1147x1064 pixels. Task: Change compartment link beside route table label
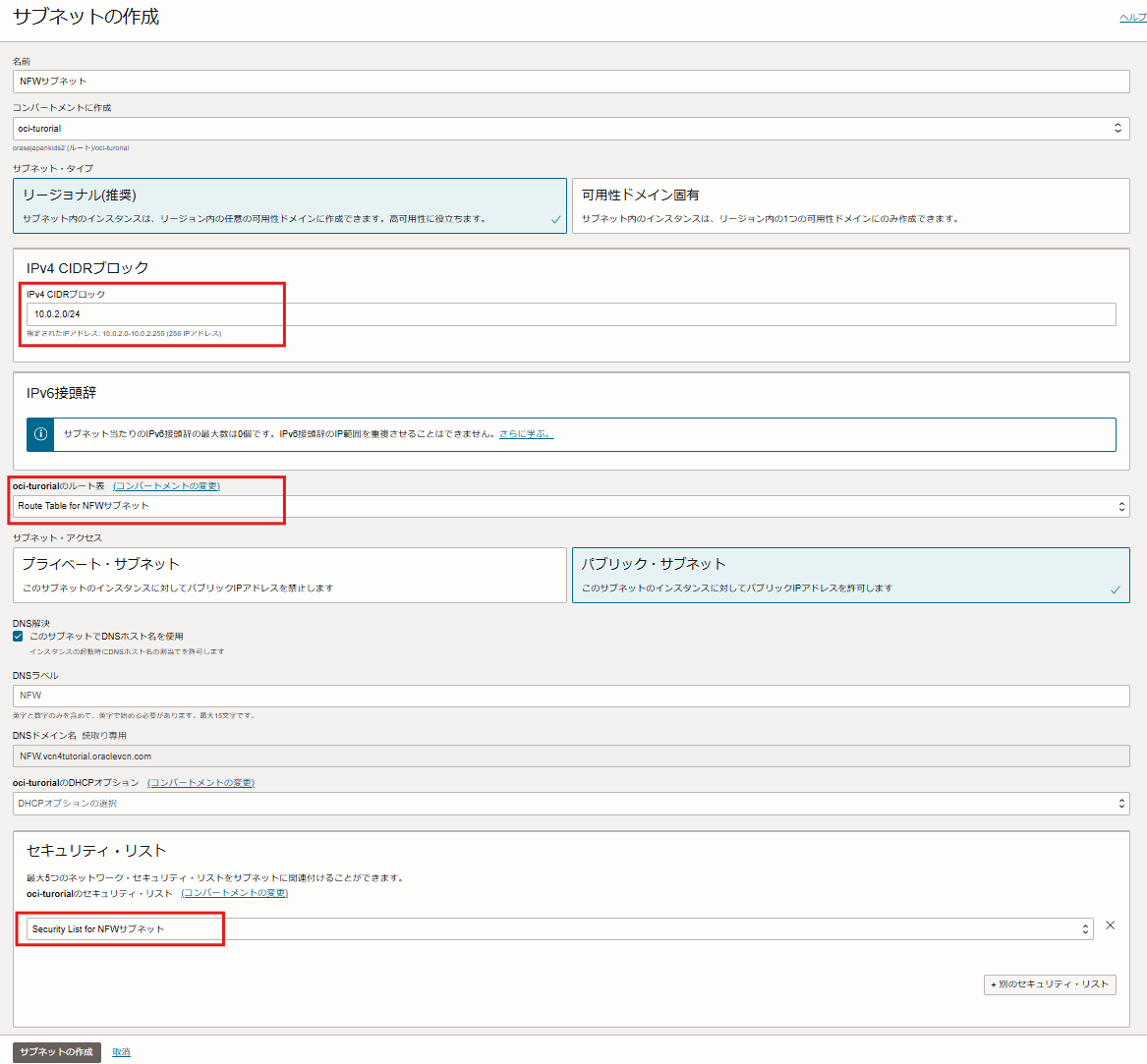coord(166,486)
